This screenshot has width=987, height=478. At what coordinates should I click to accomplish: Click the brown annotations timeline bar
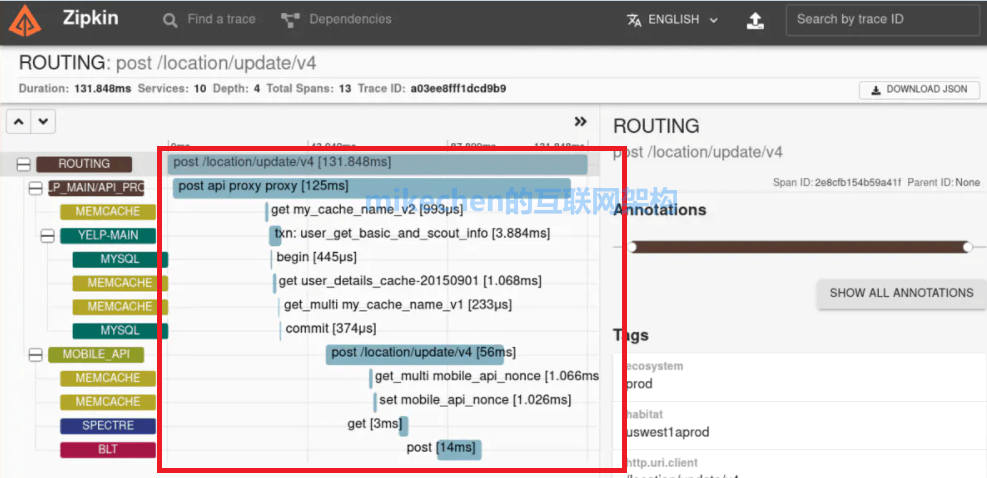[800, 248]
